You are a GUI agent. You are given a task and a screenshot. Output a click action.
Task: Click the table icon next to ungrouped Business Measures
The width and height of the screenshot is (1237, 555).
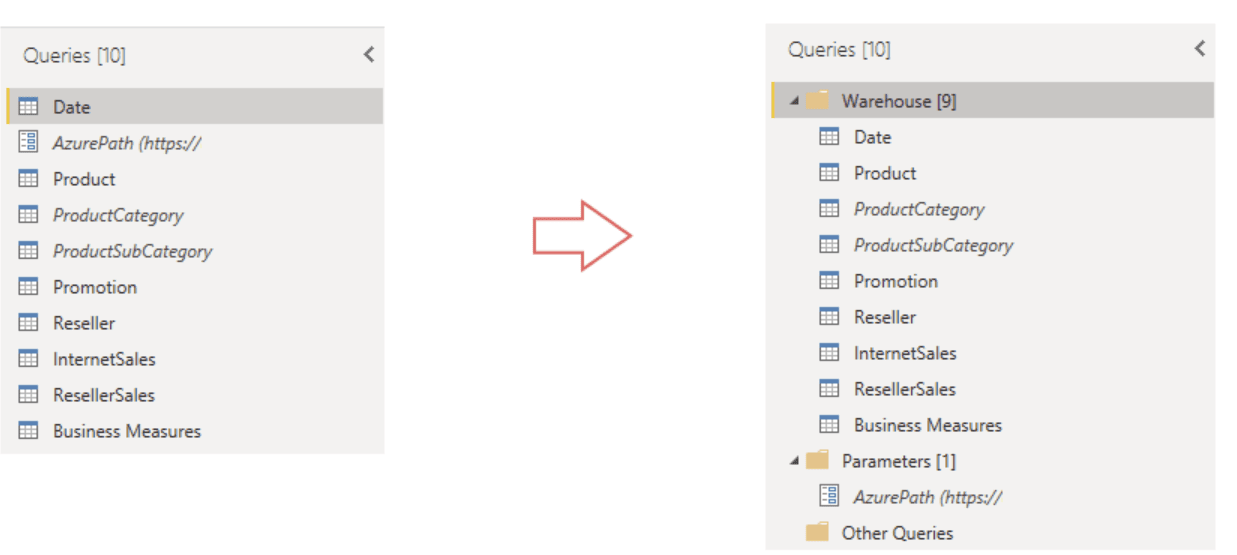point(28,431)
